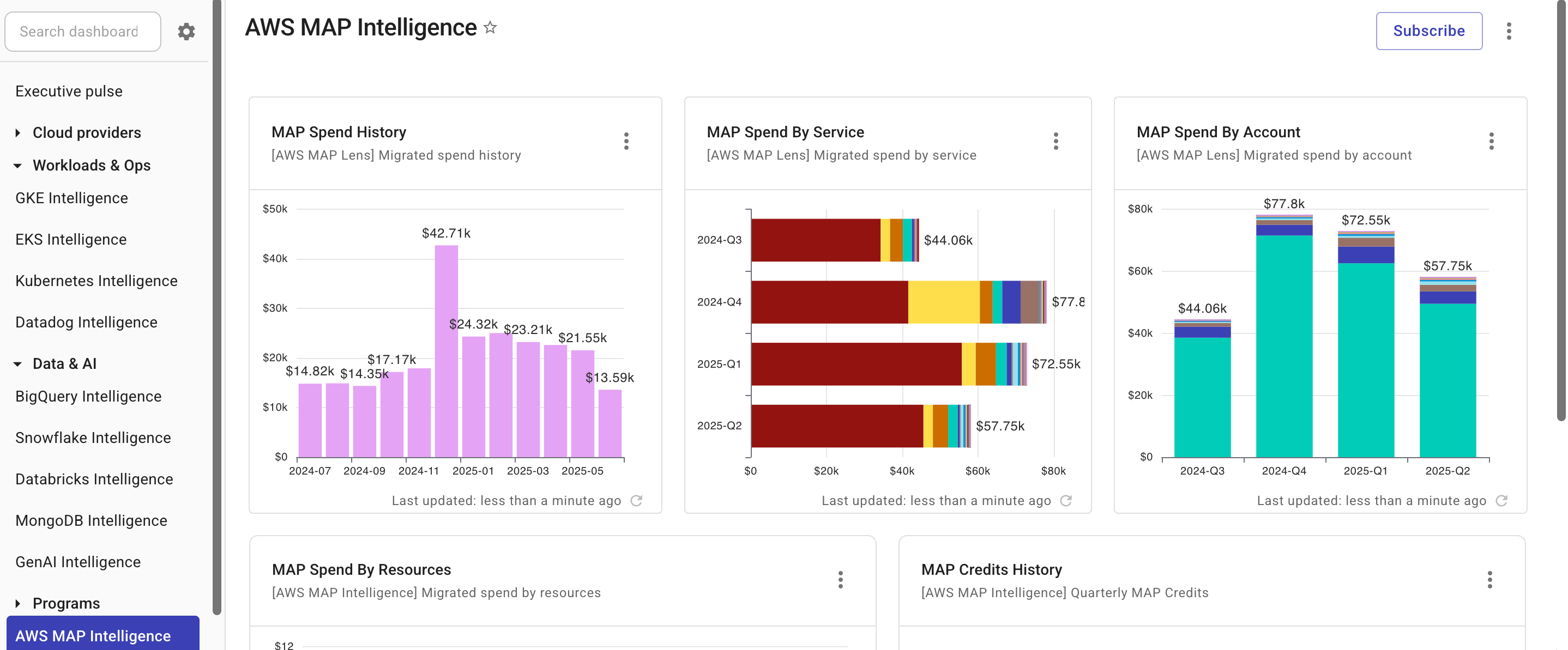Viewport: 1568px width, 650px height.
Task: Select GKE Intelligence in the sidebar
Action: pos(71,198)
